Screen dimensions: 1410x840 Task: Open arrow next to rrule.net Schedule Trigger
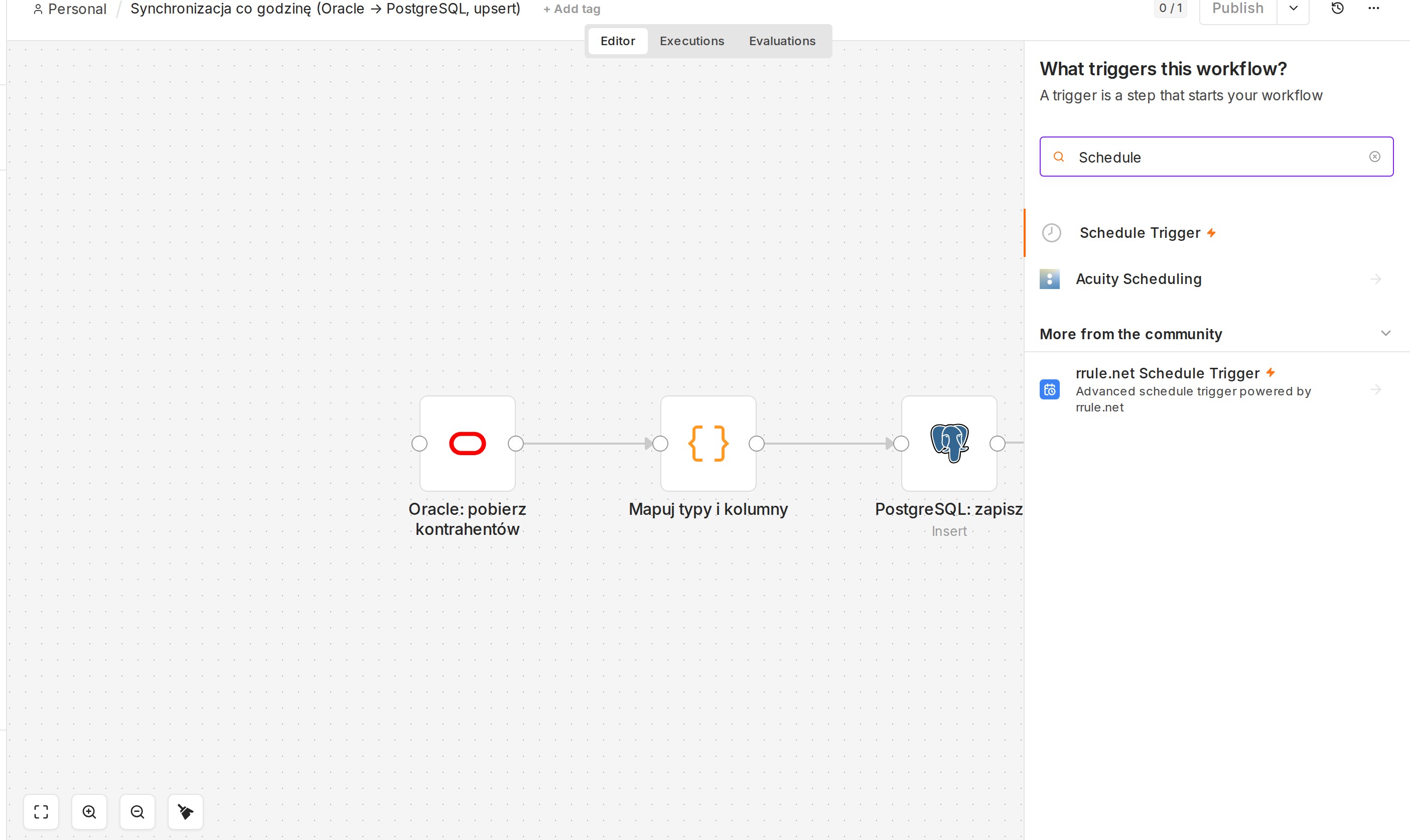click(1376, 389)
